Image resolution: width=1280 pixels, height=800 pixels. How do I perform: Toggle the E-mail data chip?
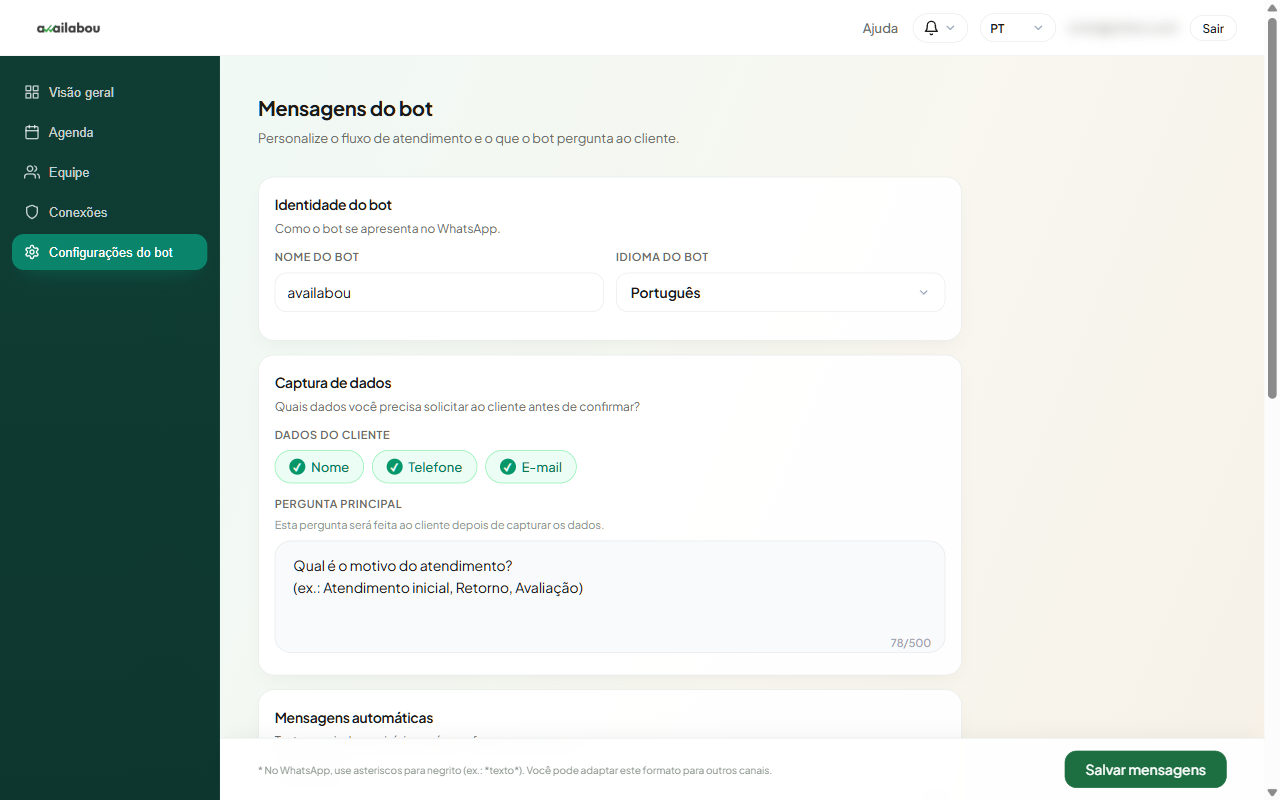tap(531, 467)
